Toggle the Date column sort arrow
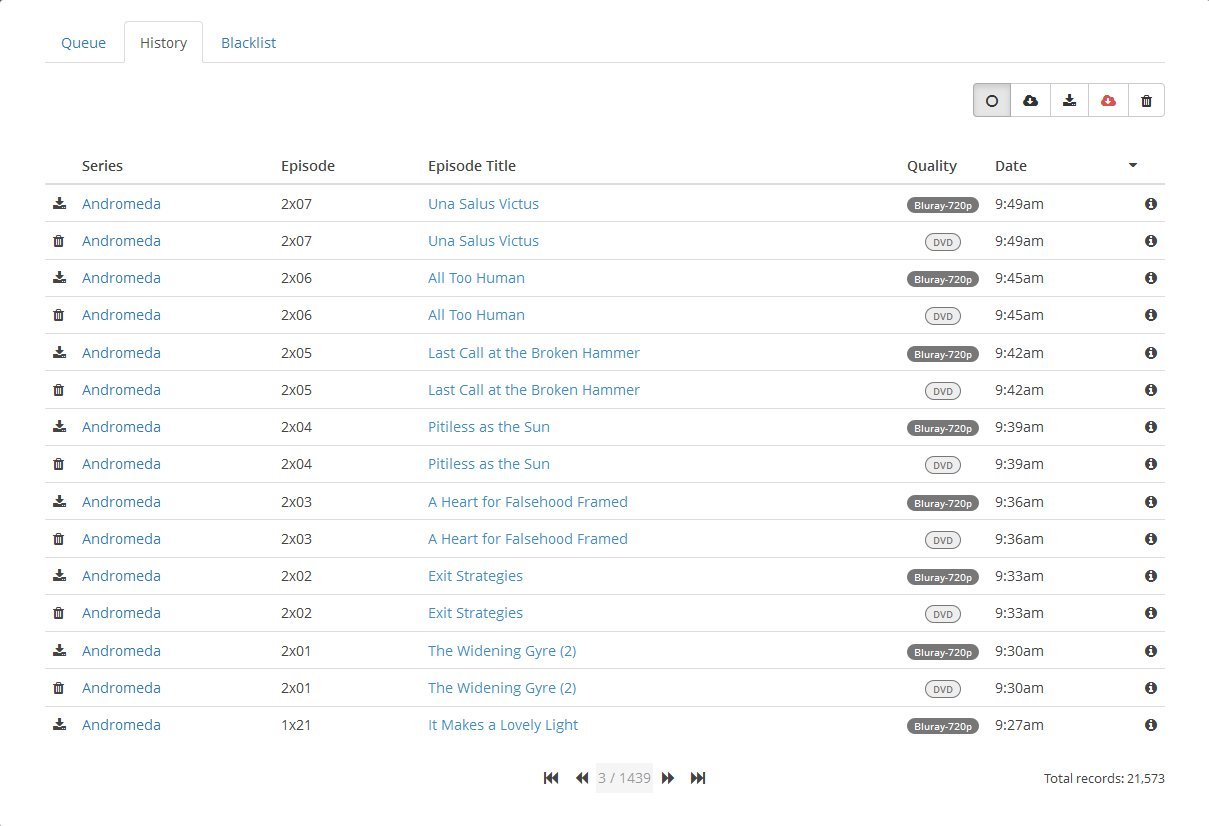 (x=1132, y=166)
